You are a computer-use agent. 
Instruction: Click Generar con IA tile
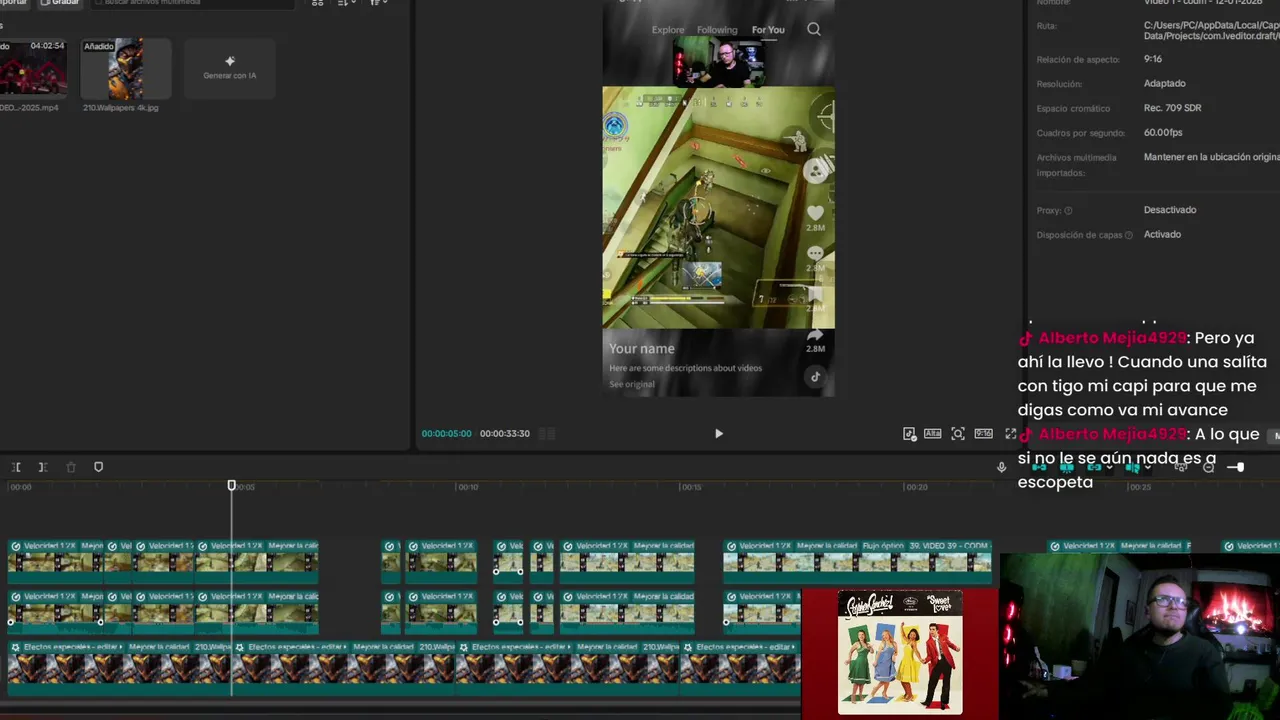pos(229,68)
